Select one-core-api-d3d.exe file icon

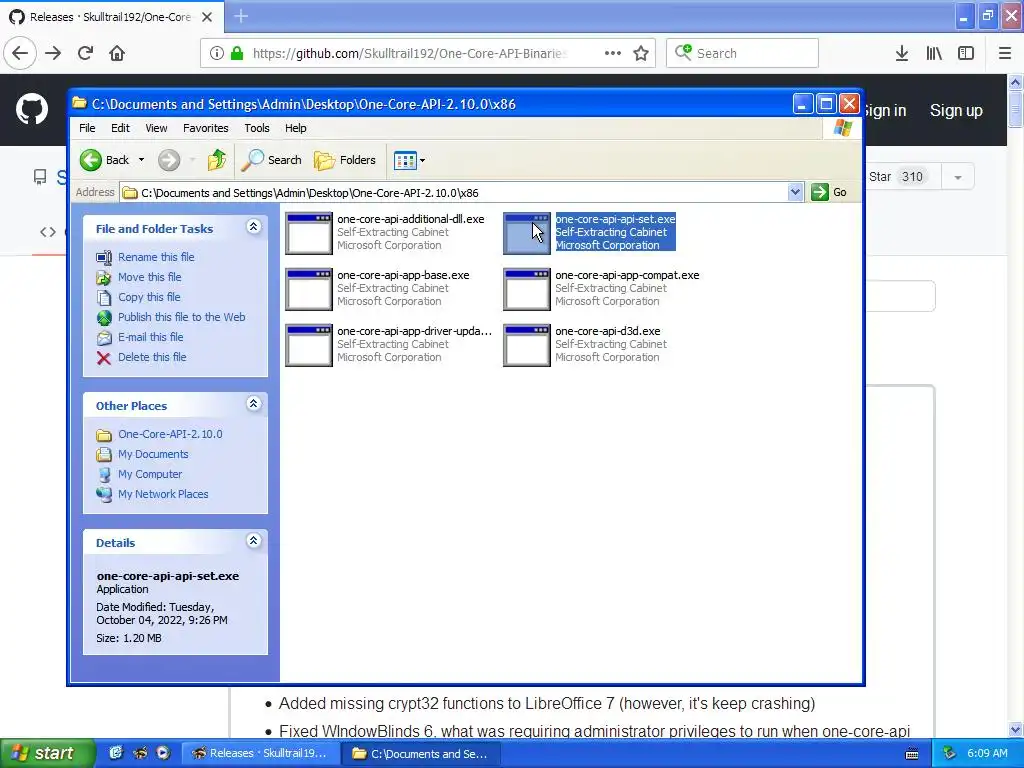pos(527,345)
